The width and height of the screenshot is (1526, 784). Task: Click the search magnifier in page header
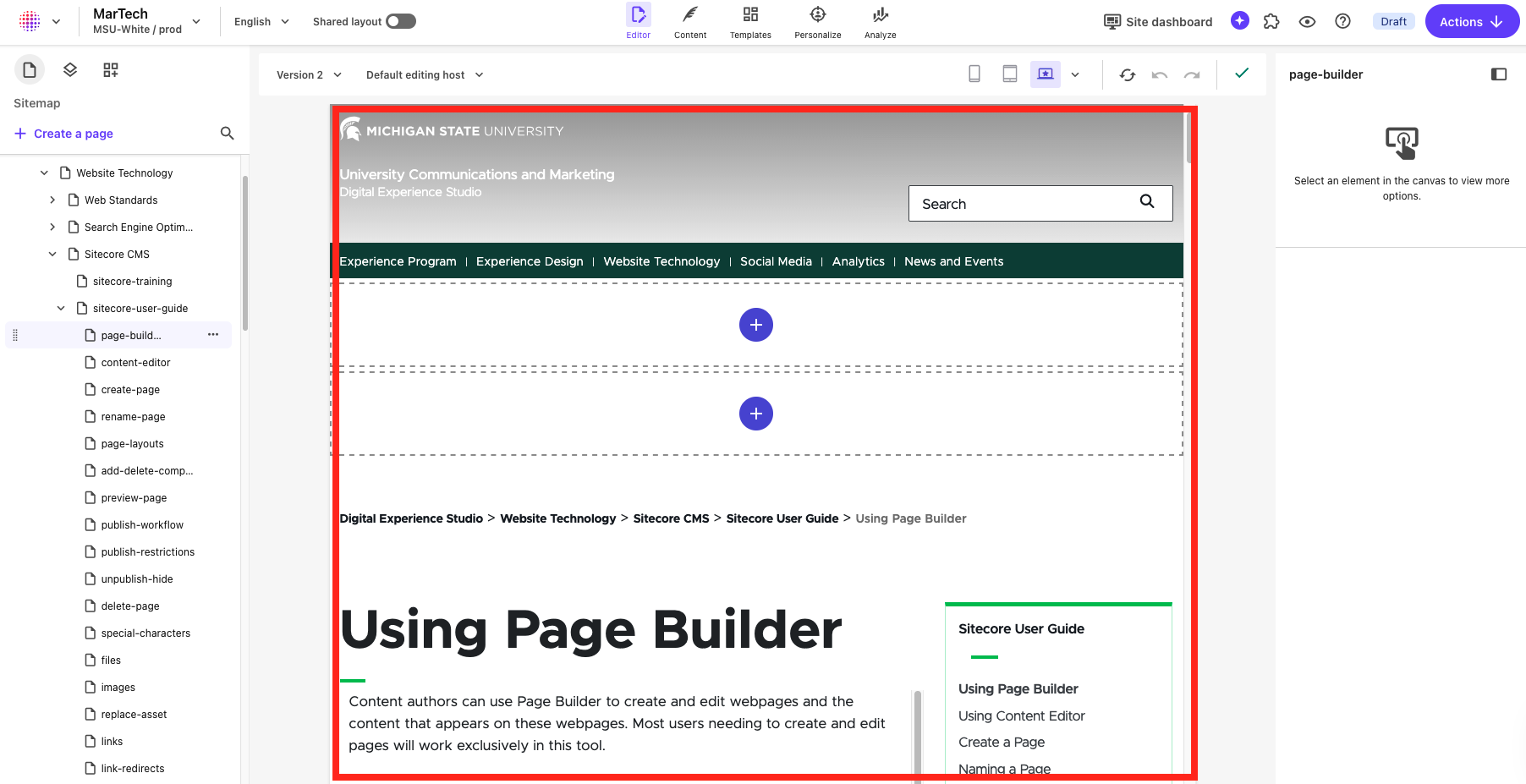[1147, 201]
